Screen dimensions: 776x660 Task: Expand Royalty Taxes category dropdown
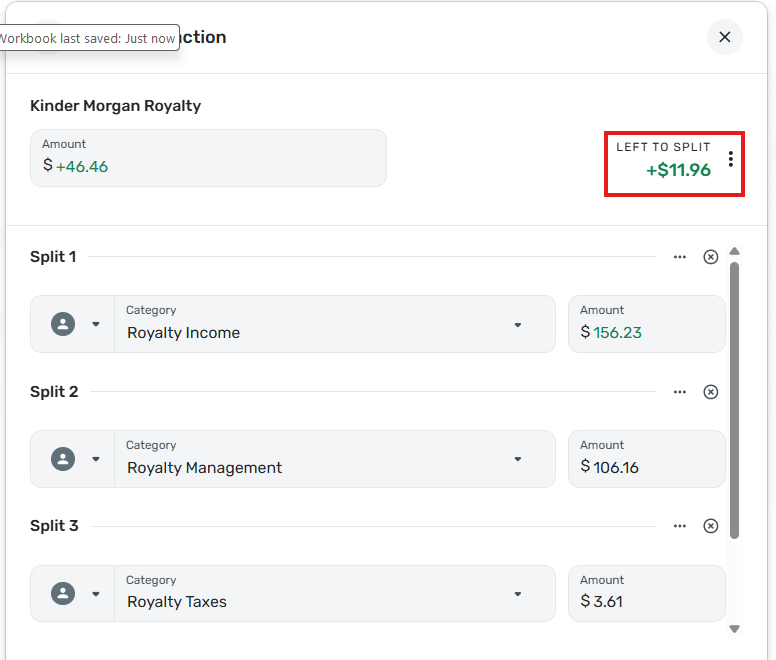click(x=518, y=594)
